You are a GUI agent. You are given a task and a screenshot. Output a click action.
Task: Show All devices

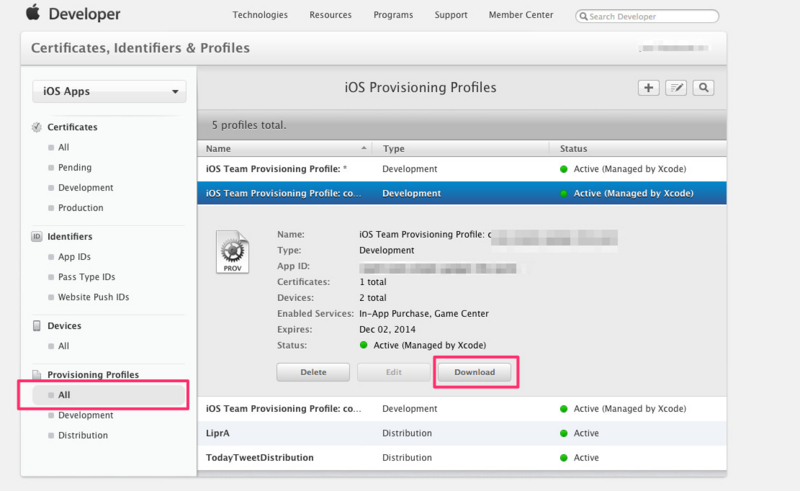pyautogui.click(x=63, y=346)
